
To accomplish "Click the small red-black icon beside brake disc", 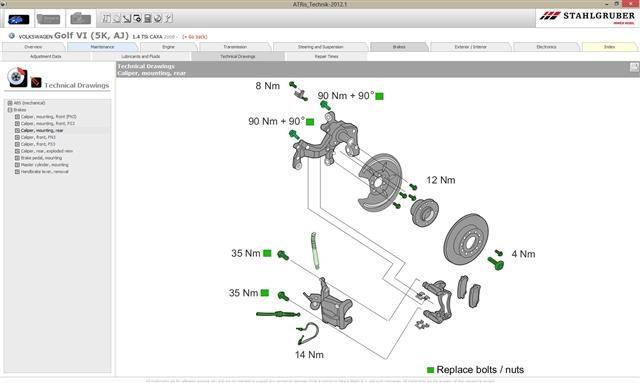I will 36,82.
